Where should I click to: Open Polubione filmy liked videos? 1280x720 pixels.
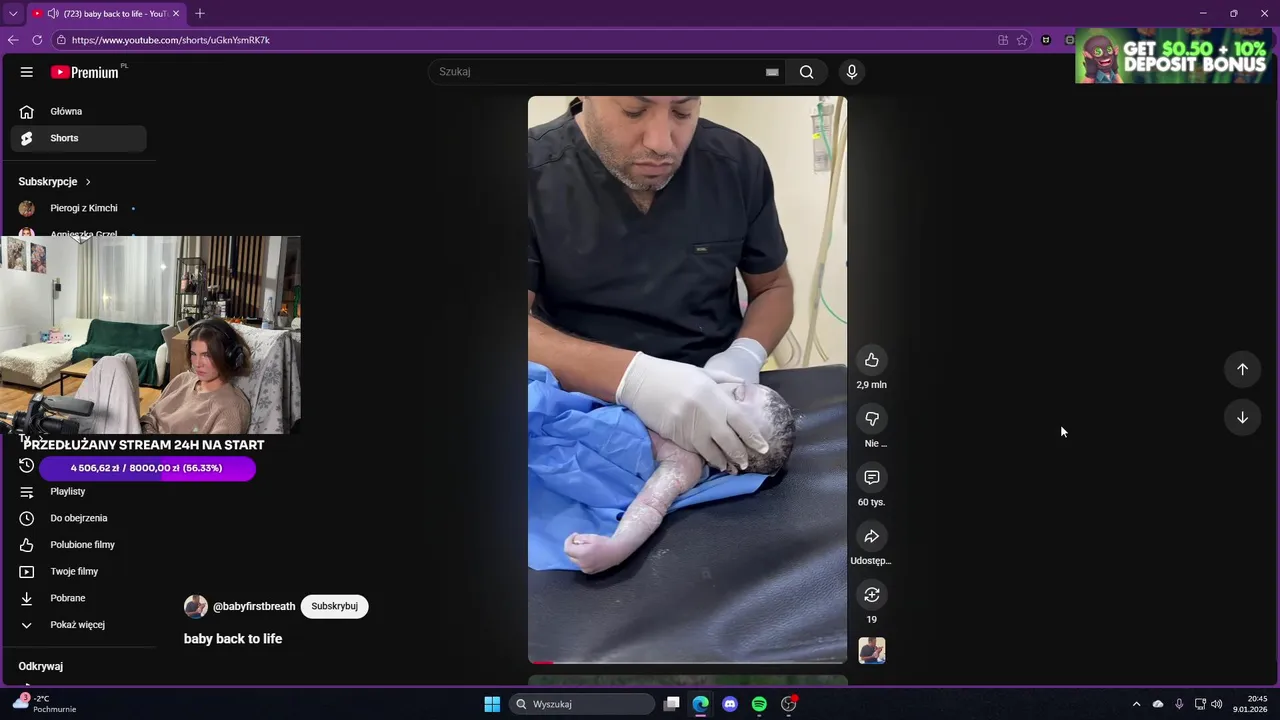[x=78, y=545]
